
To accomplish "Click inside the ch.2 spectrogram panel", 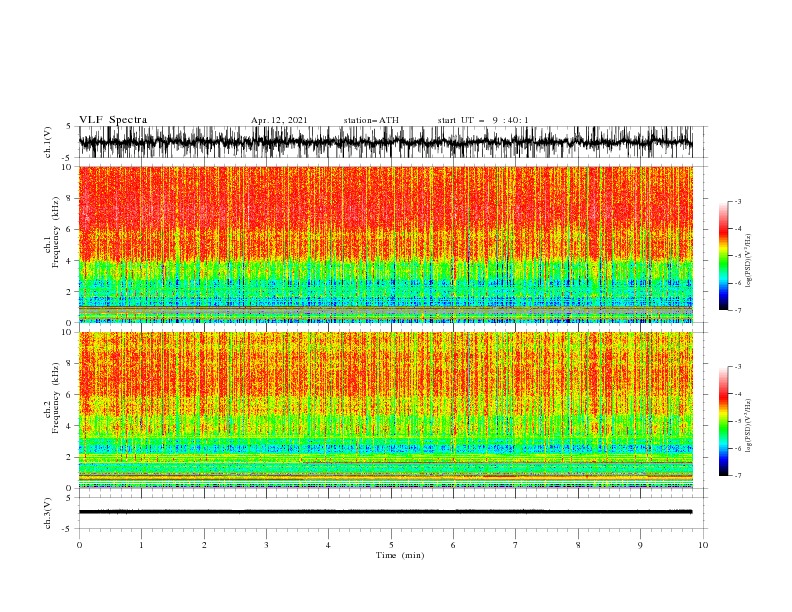I will coord(385,410).
